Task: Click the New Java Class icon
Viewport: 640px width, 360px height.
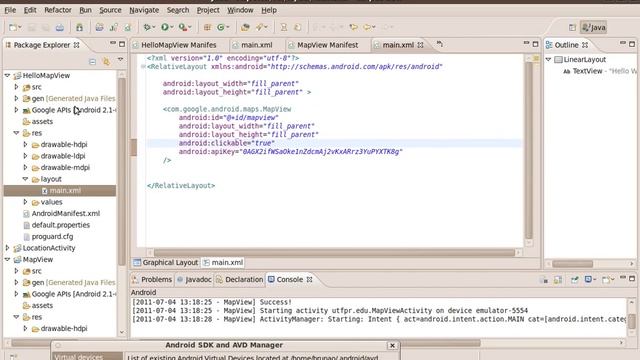Action: (x=221, y=27)
